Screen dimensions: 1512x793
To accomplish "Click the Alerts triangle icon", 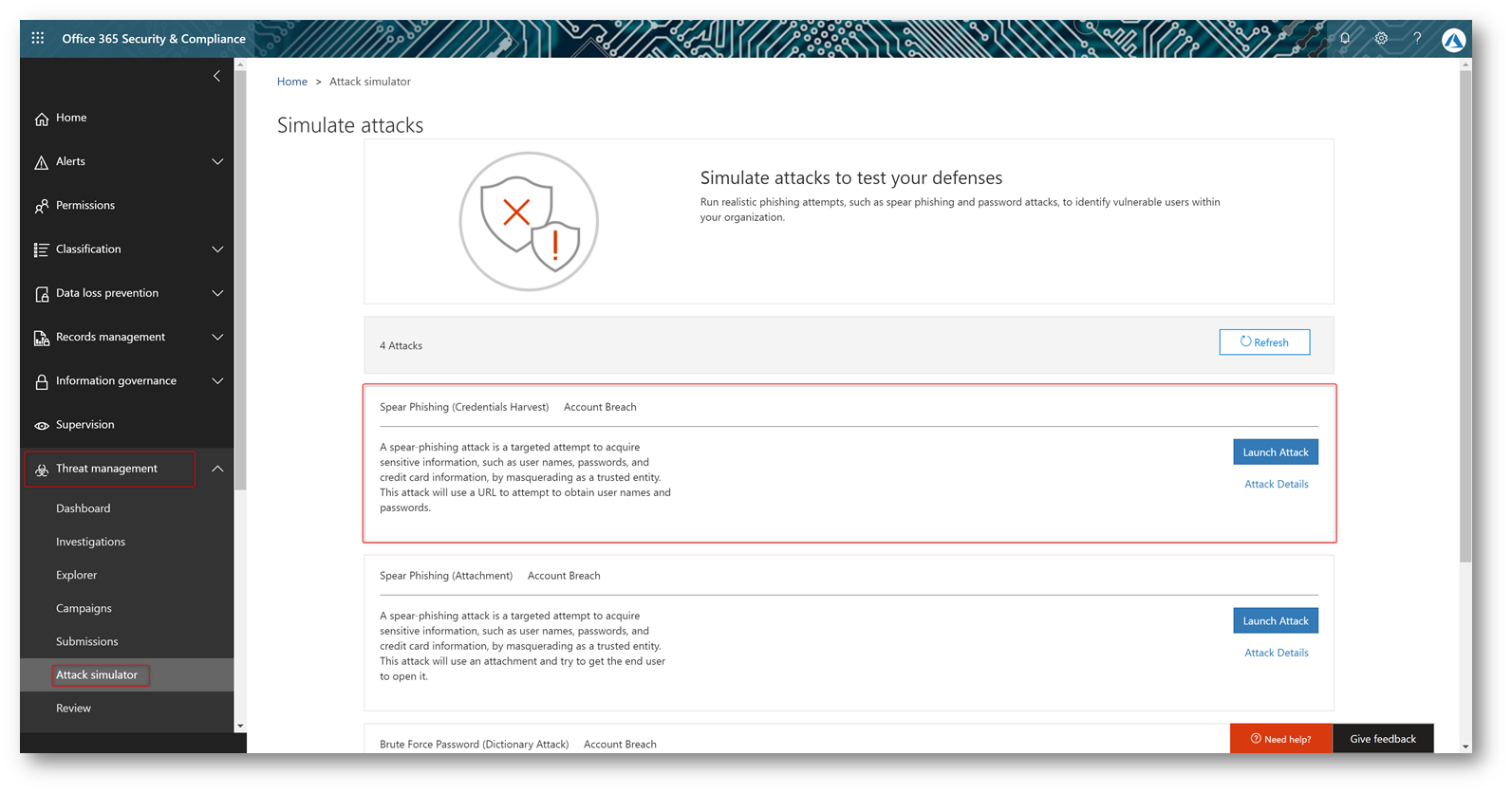I will point(42,162).
